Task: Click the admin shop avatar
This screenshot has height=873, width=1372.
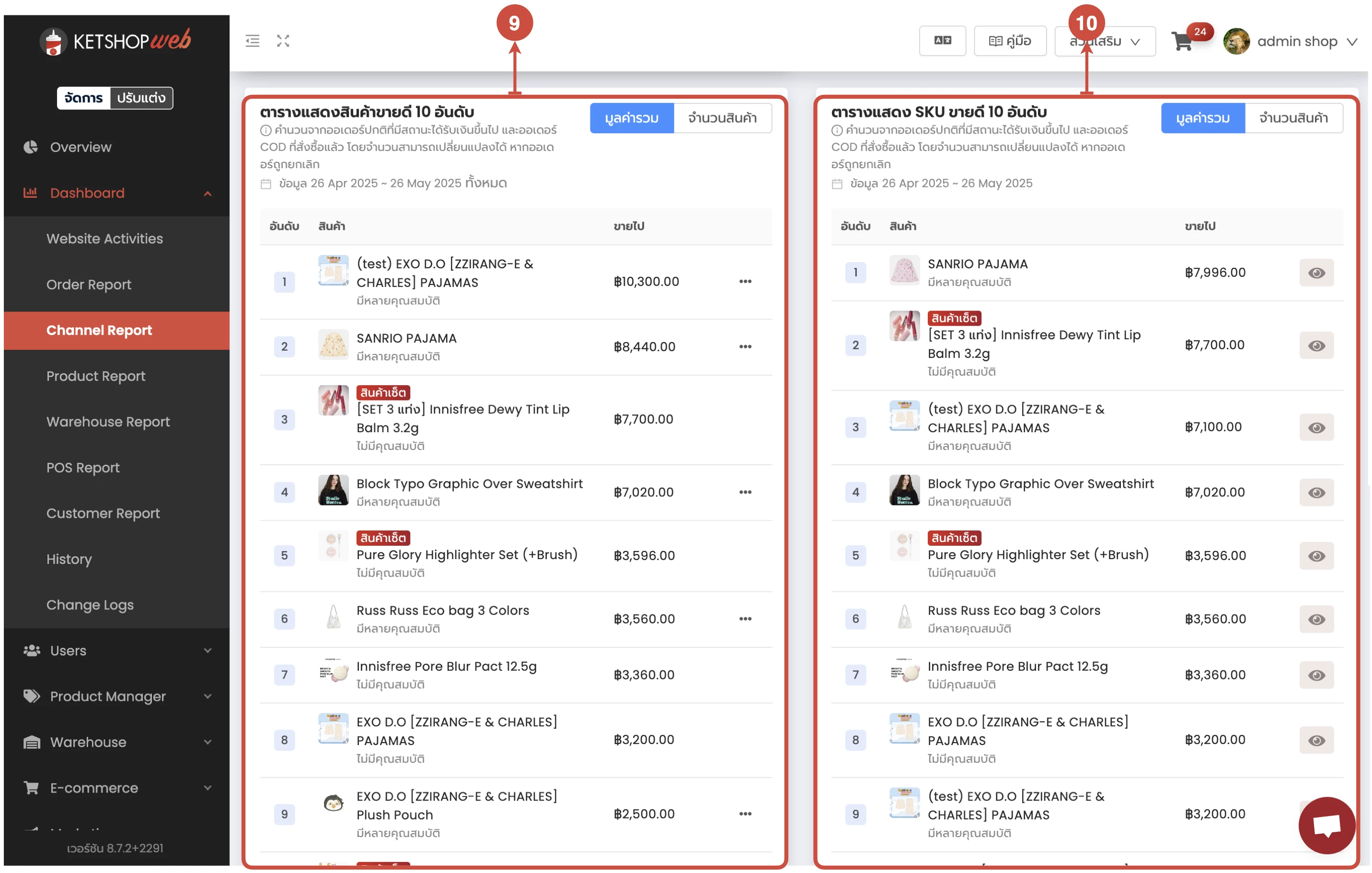Action: 1236,41
